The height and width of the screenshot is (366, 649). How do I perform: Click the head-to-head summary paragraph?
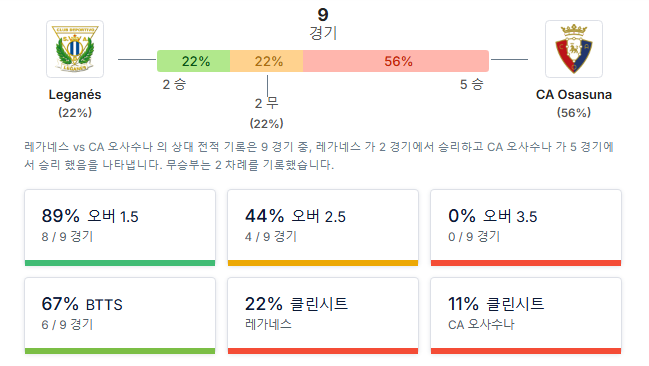319,156
